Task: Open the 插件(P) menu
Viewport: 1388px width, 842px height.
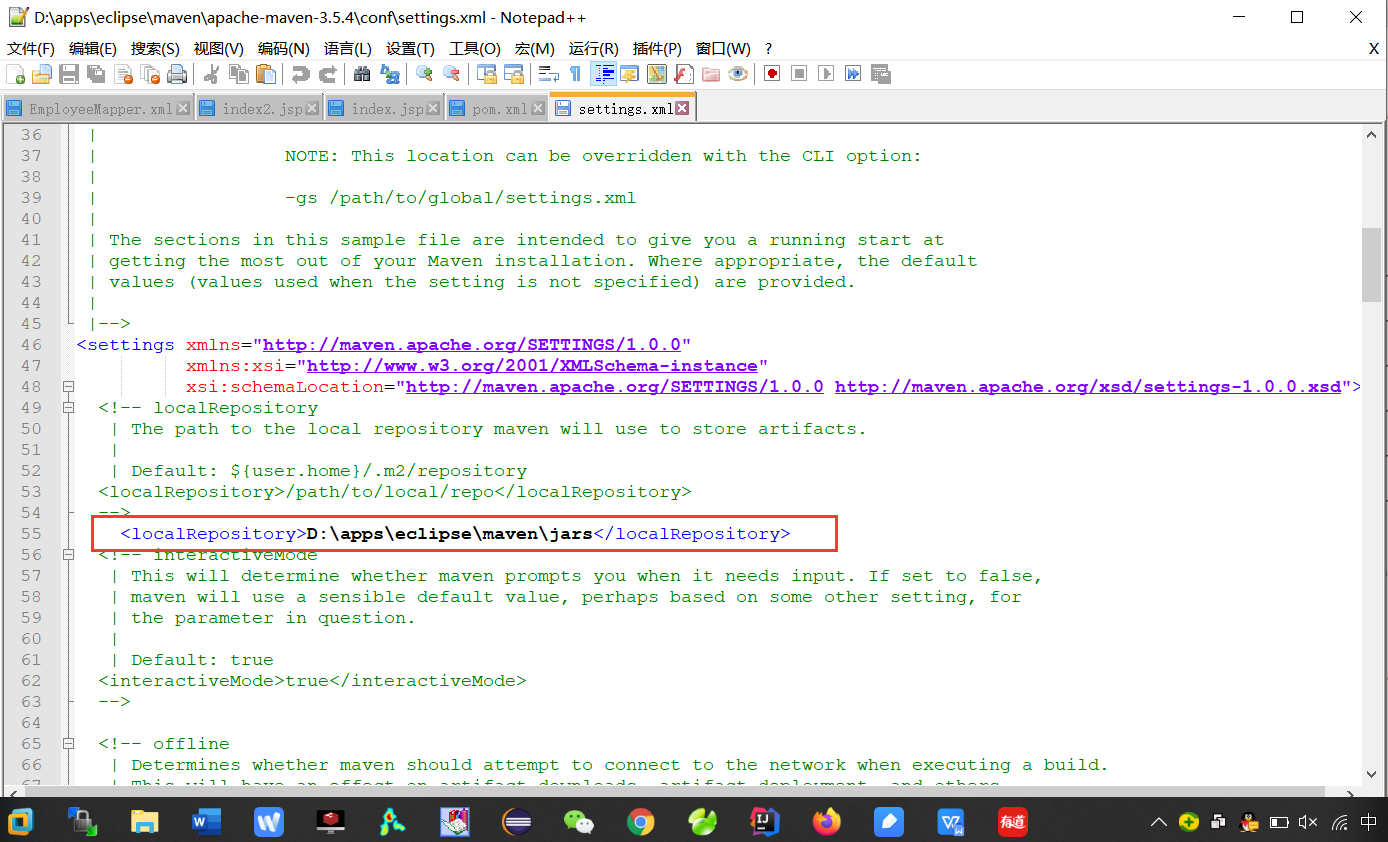Action: point(657,49)
